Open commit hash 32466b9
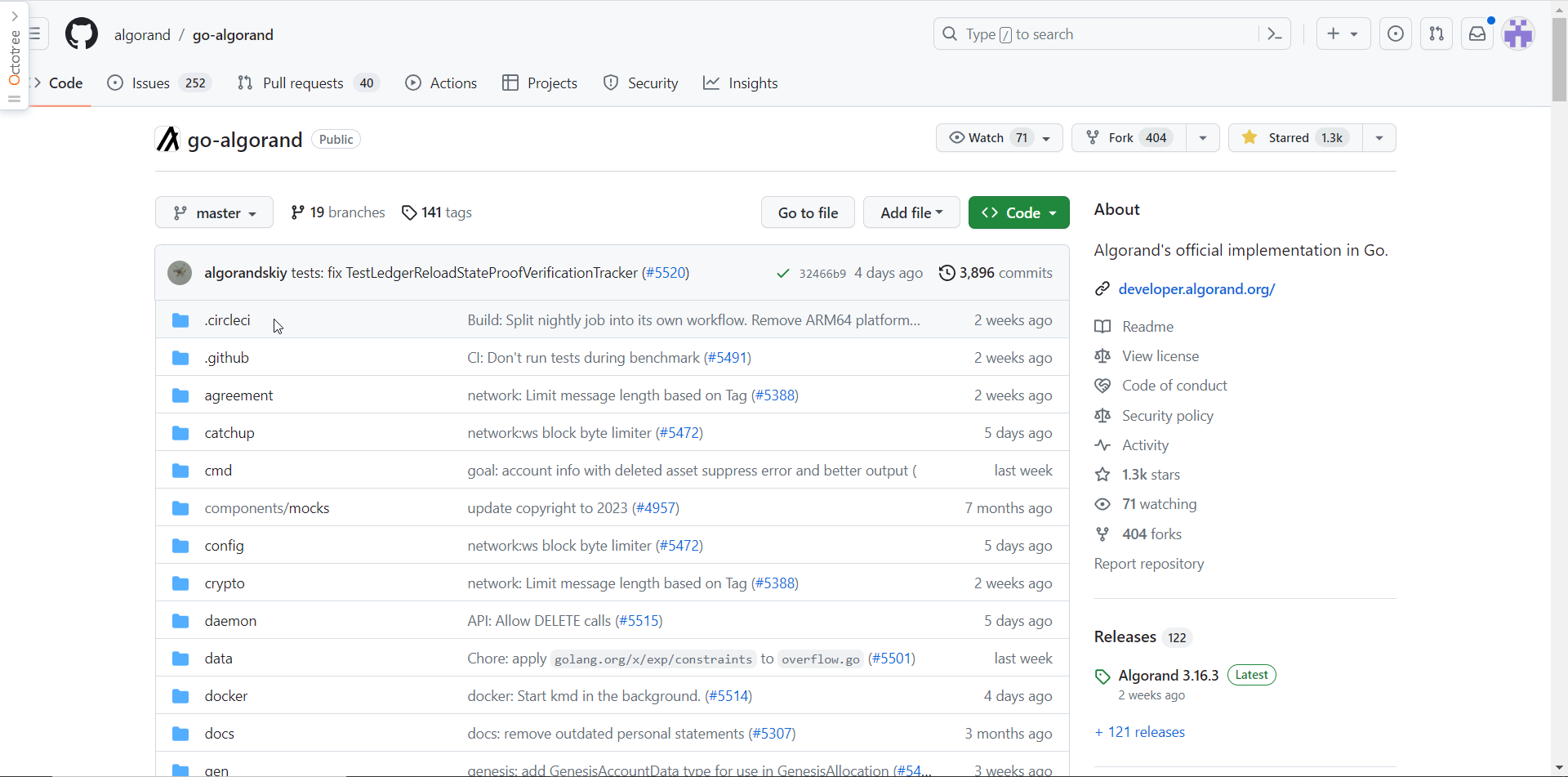This screenshot has width=1568, height=777. pos(822,273)
